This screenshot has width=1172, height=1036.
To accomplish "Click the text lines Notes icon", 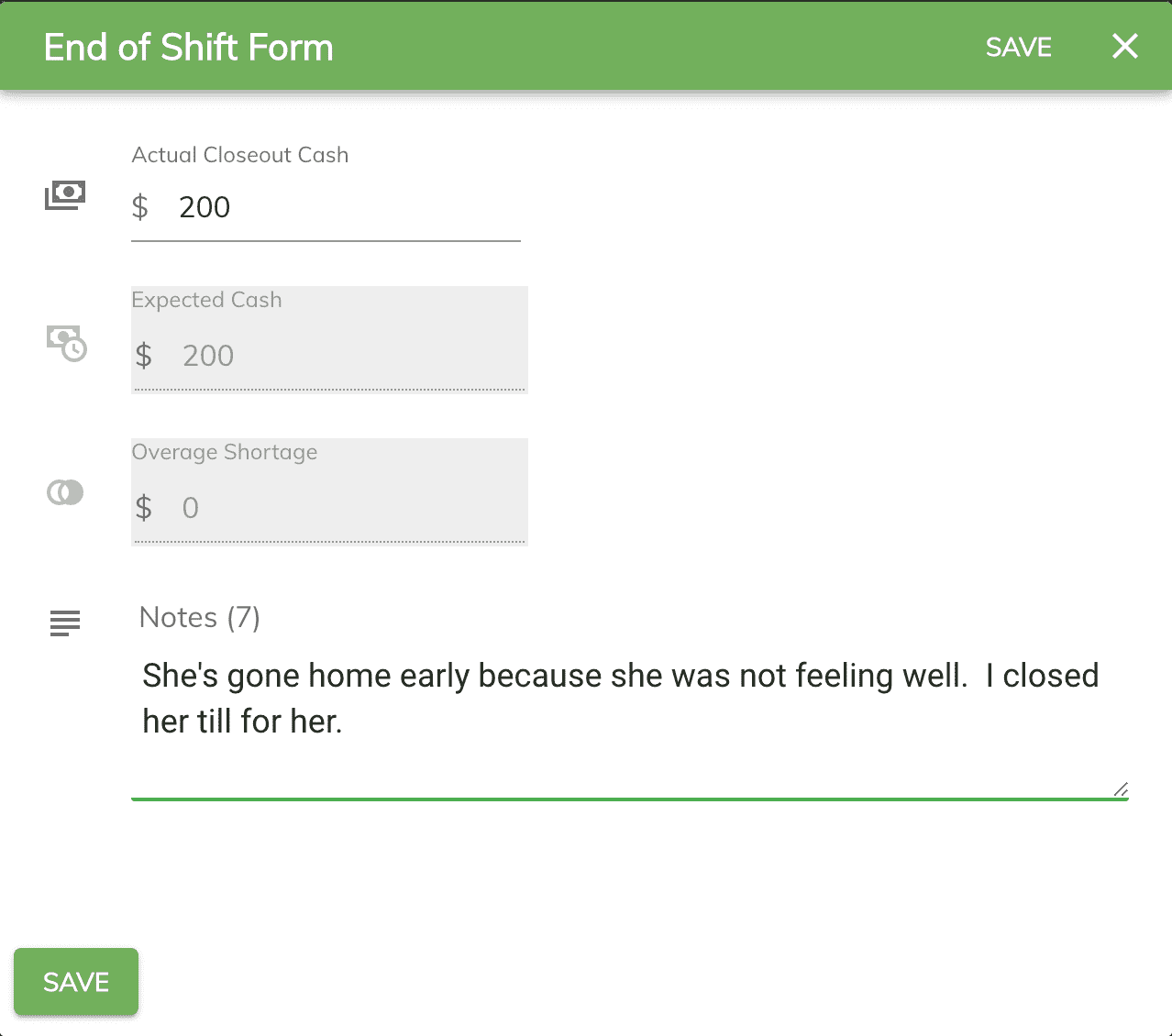I will pos(65,623).
